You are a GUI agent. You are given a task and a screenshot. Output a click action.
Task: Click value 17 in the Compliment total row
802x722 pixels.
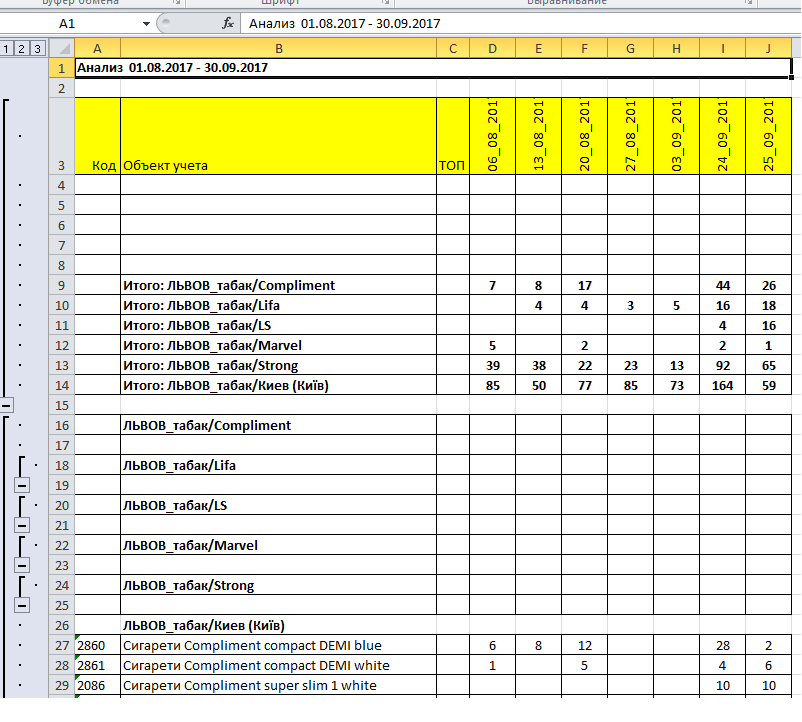(584, 285)
